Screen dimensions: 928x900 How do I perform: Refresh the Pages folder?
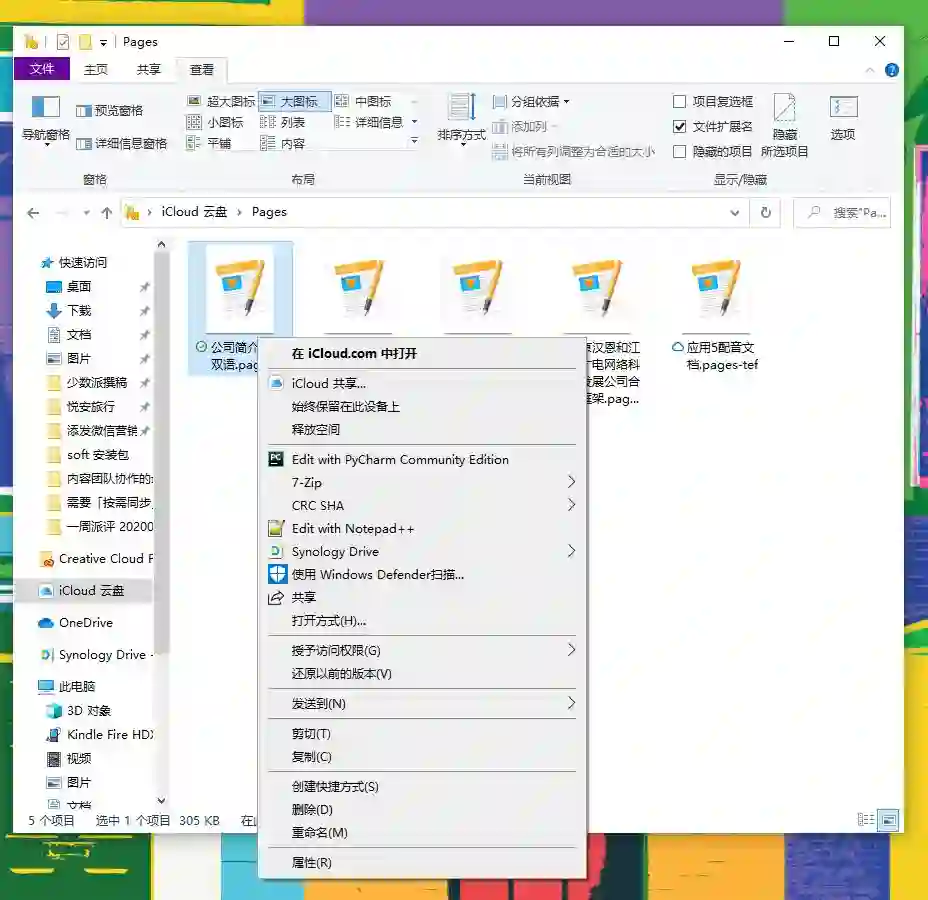(765, 212)
